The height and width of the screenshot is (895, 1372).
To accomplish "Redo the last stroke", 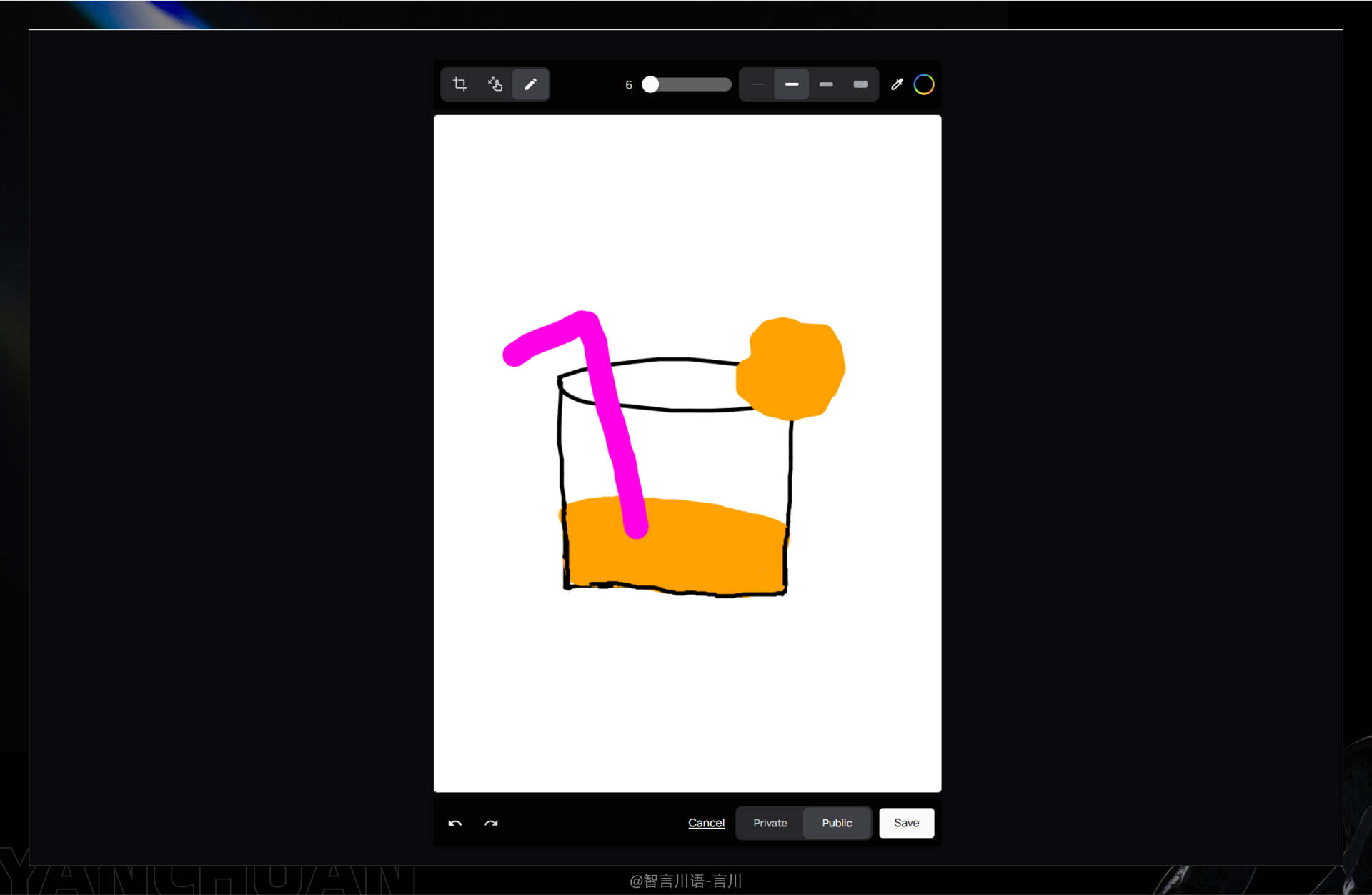I will (491, 823).
